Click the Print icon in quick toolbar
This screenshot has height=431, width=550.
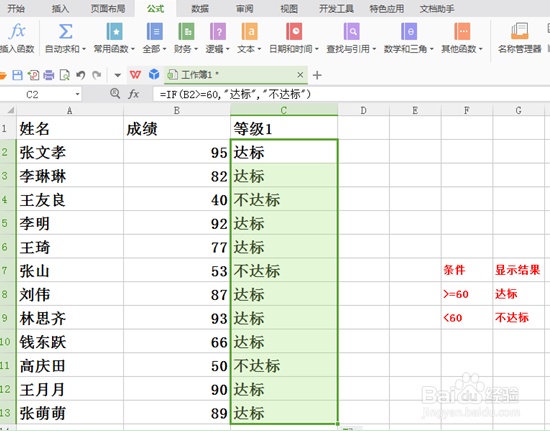tap(49, 75)
